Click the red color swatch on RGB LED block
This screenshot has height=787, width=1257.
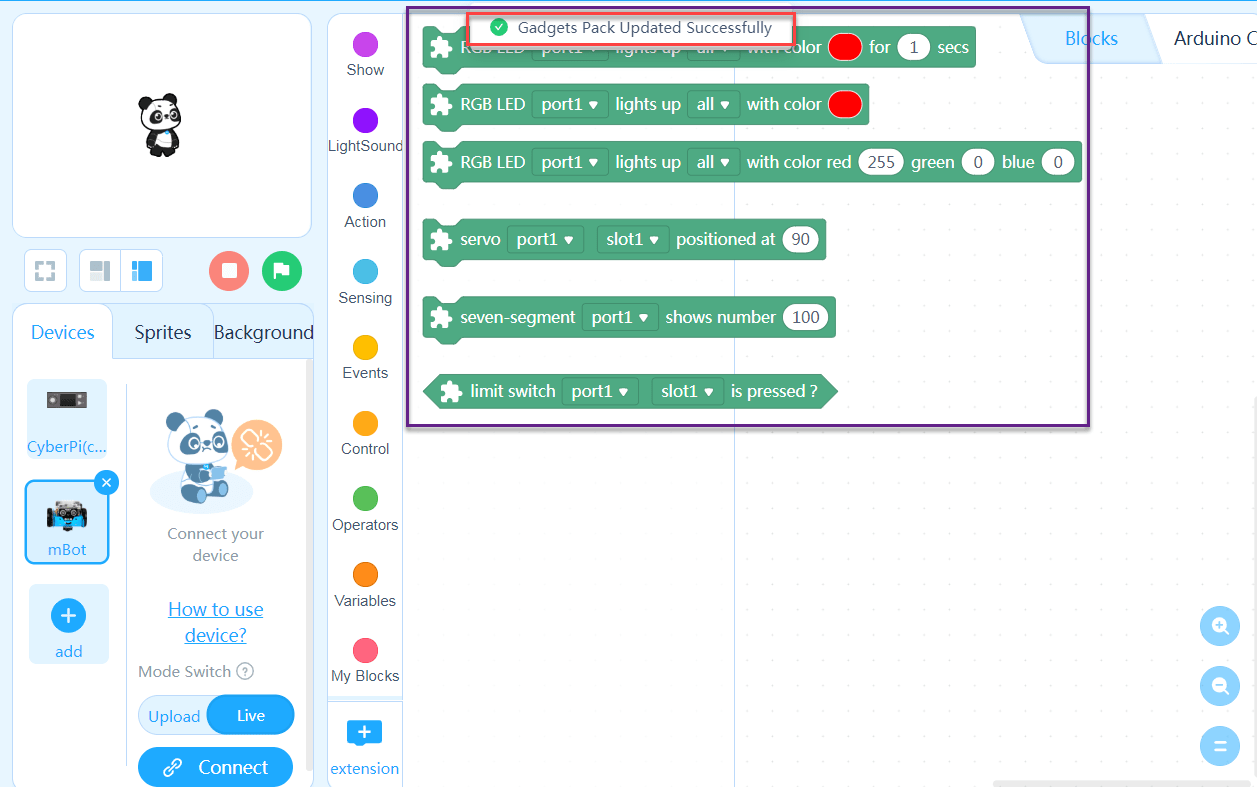(x=844, y=103)
